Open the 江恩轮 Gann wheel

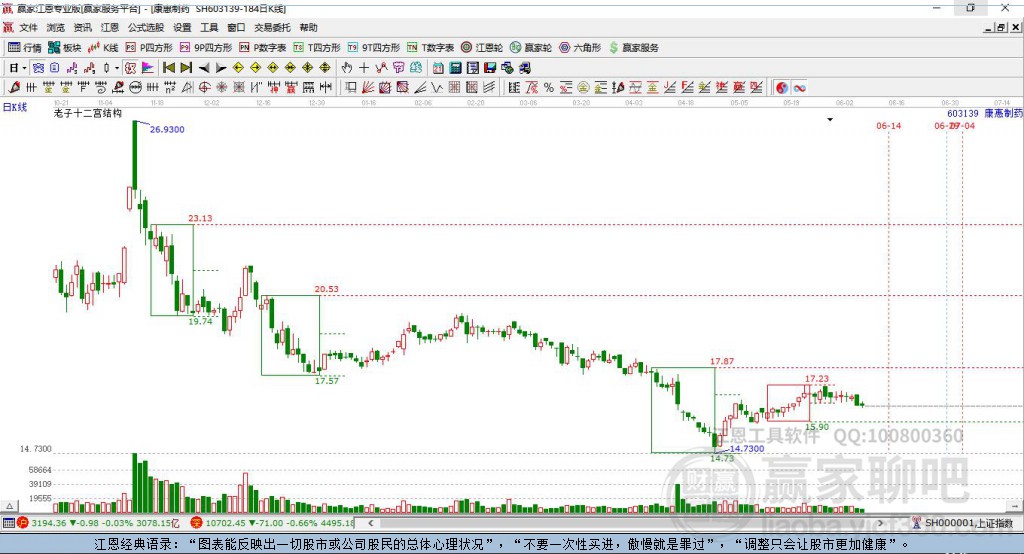tap(482, 48)
